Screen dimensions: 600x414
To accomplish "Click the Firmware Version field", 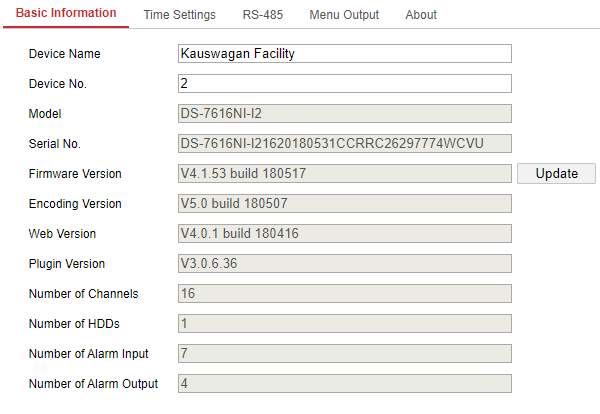I will [x=344, y=174].
